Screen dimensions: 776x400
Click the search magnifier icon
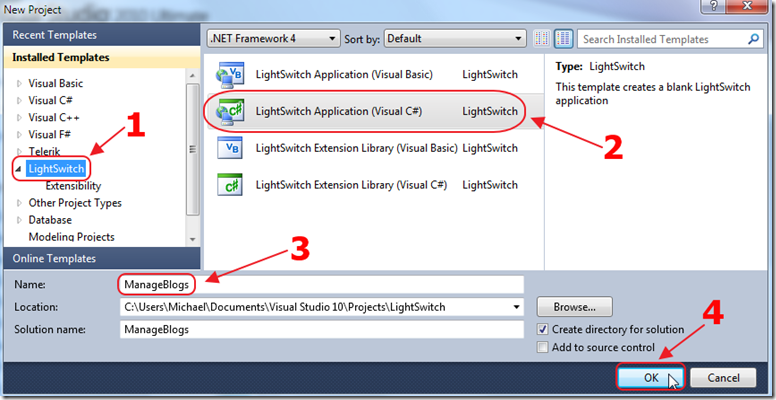[x=753, y=39]
